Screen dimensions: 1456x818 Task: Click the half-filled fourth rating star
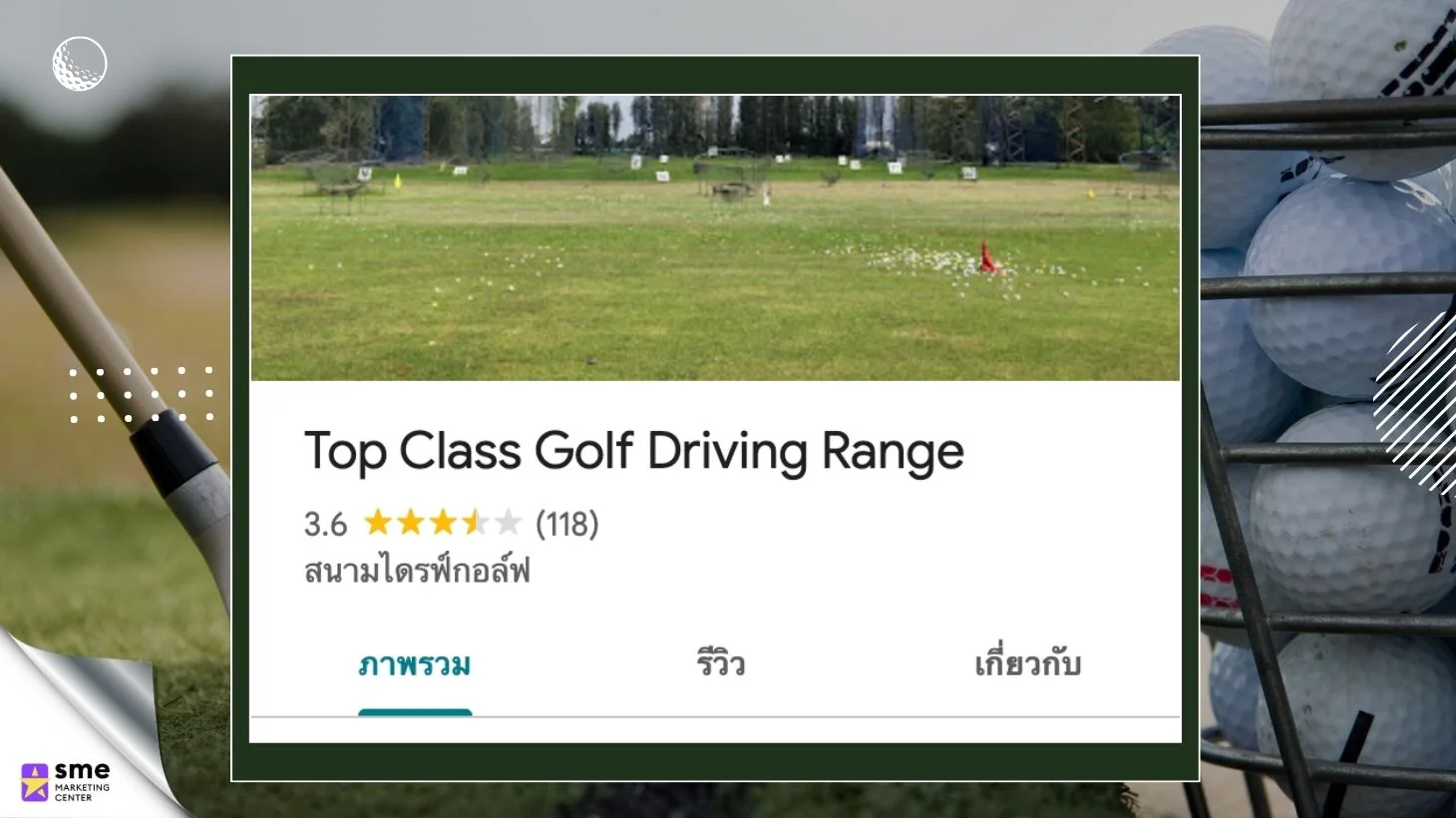pos(476,522)
